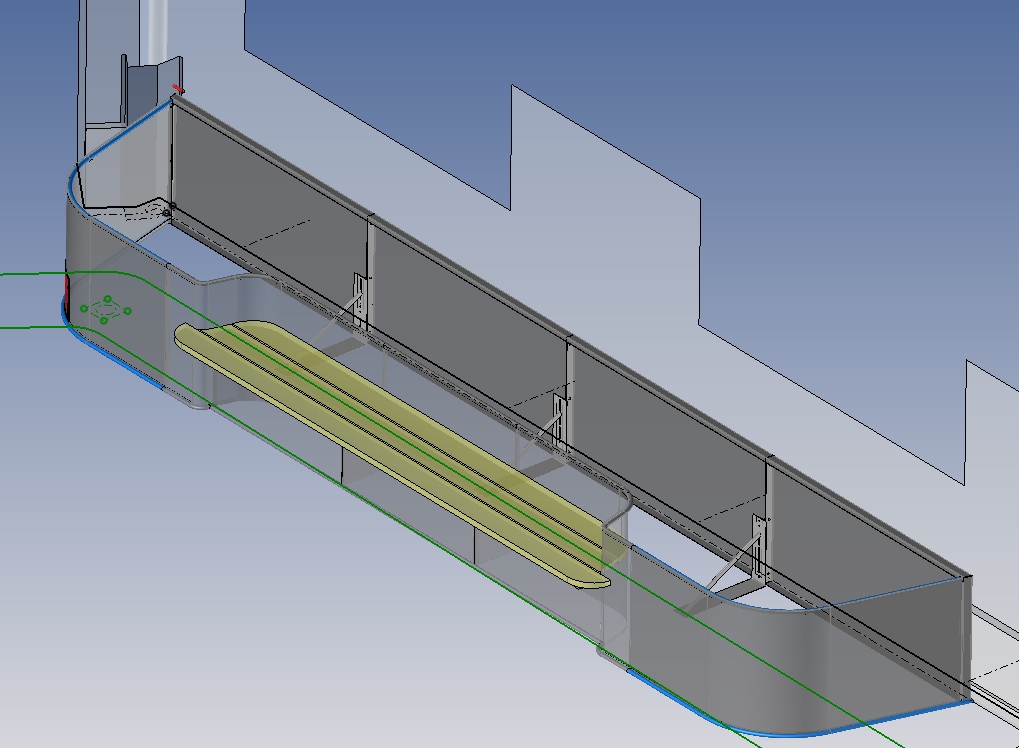This screenshot has height=748, width=1019.
Task: Pick the red marker at top-left panel corner
Action: click(x=178, y=90)
